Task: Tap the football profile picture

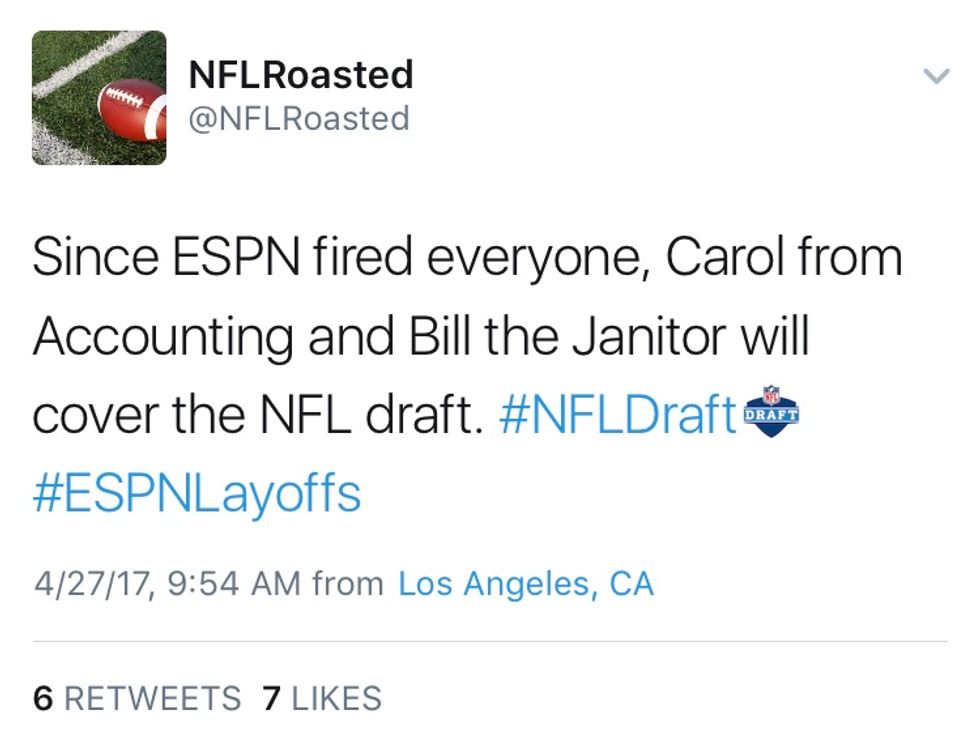Action: coord(99,97)
